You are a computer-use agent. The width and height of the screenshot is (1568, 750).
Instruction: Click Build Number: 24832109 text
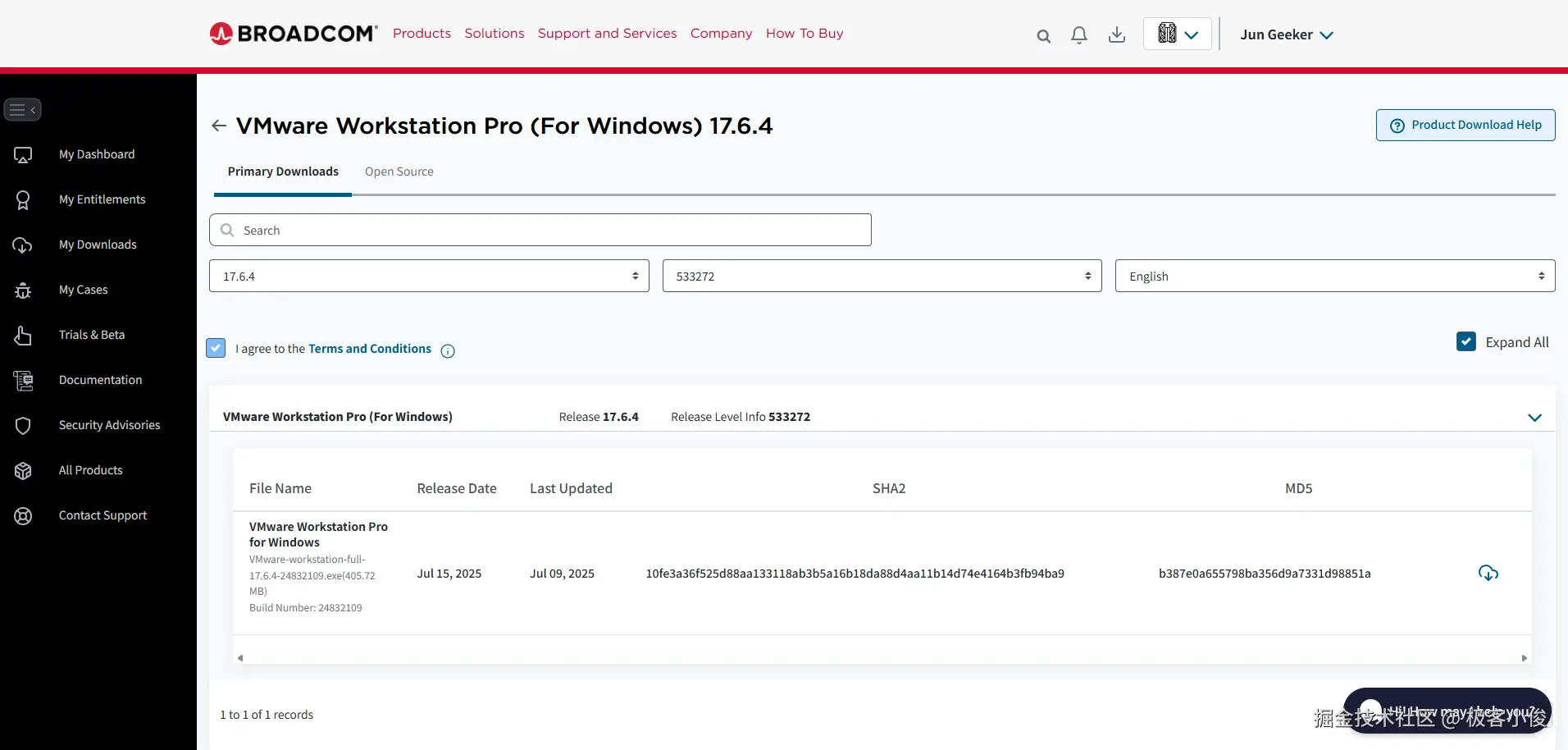(306, 608)
